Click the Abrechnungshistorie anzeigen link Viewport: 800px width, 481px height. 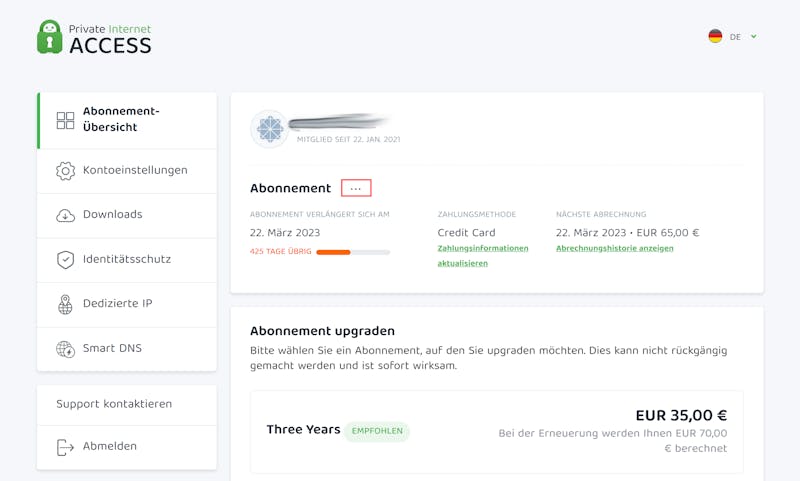[x=614, y=248]
